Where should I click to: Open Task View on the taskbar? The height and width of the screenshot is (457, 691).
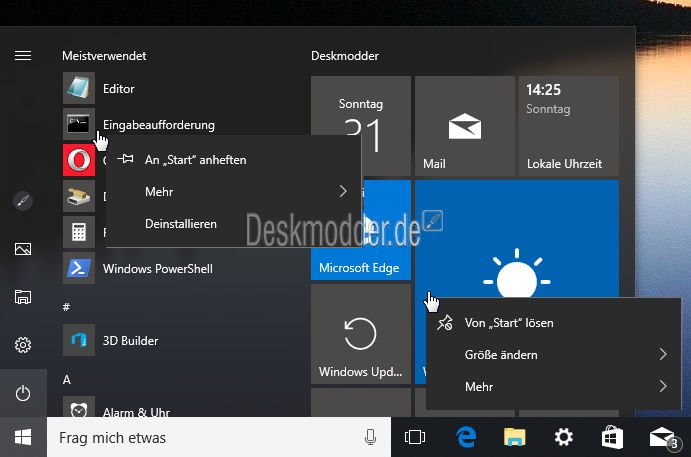[x=415, y=437]
